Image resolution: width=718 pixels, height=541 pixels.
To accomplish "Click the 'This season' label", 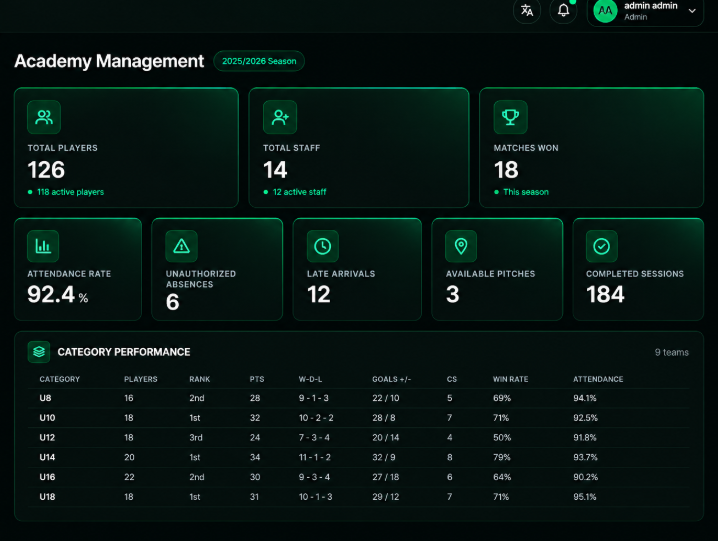I will tap(526, 192).
